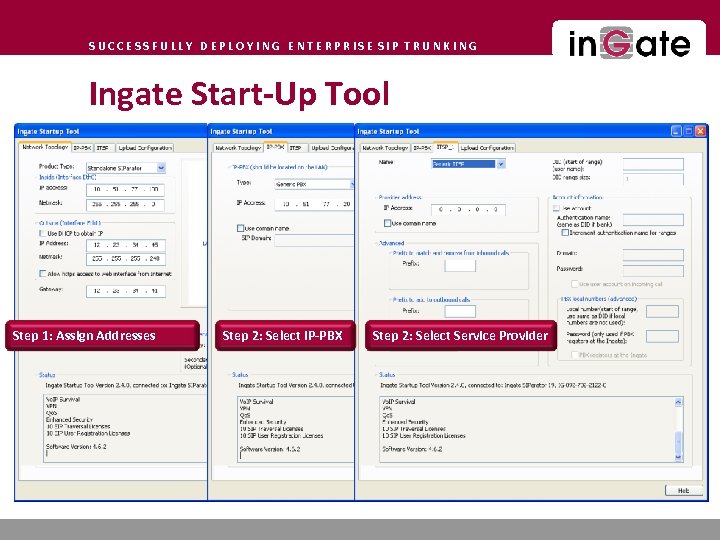Viewport: 720px width, 540px height.
Task: Select IP-PBX tab in second window
Action: (276, 147)
